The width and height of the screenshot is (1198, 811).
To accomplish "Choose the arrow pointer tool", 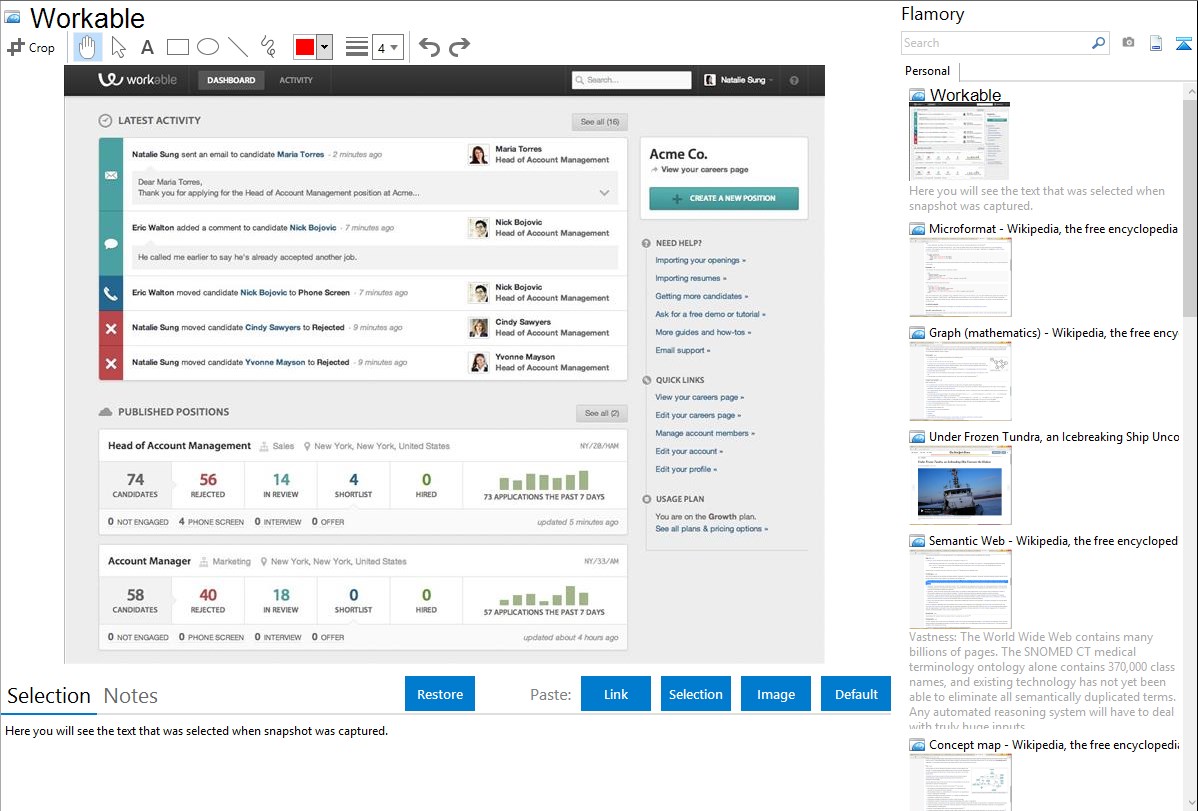I will point(118,47).
